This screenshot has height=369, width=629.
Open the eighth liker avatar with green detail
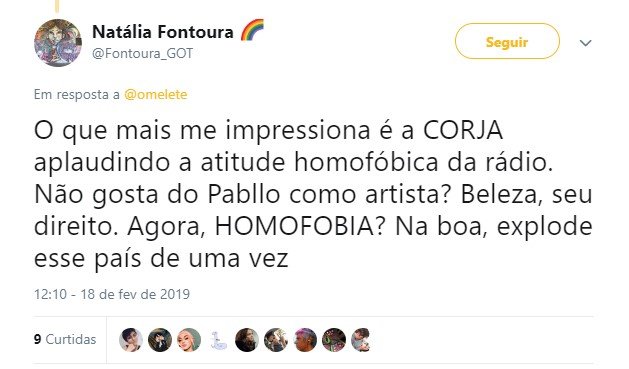(334, 340)
